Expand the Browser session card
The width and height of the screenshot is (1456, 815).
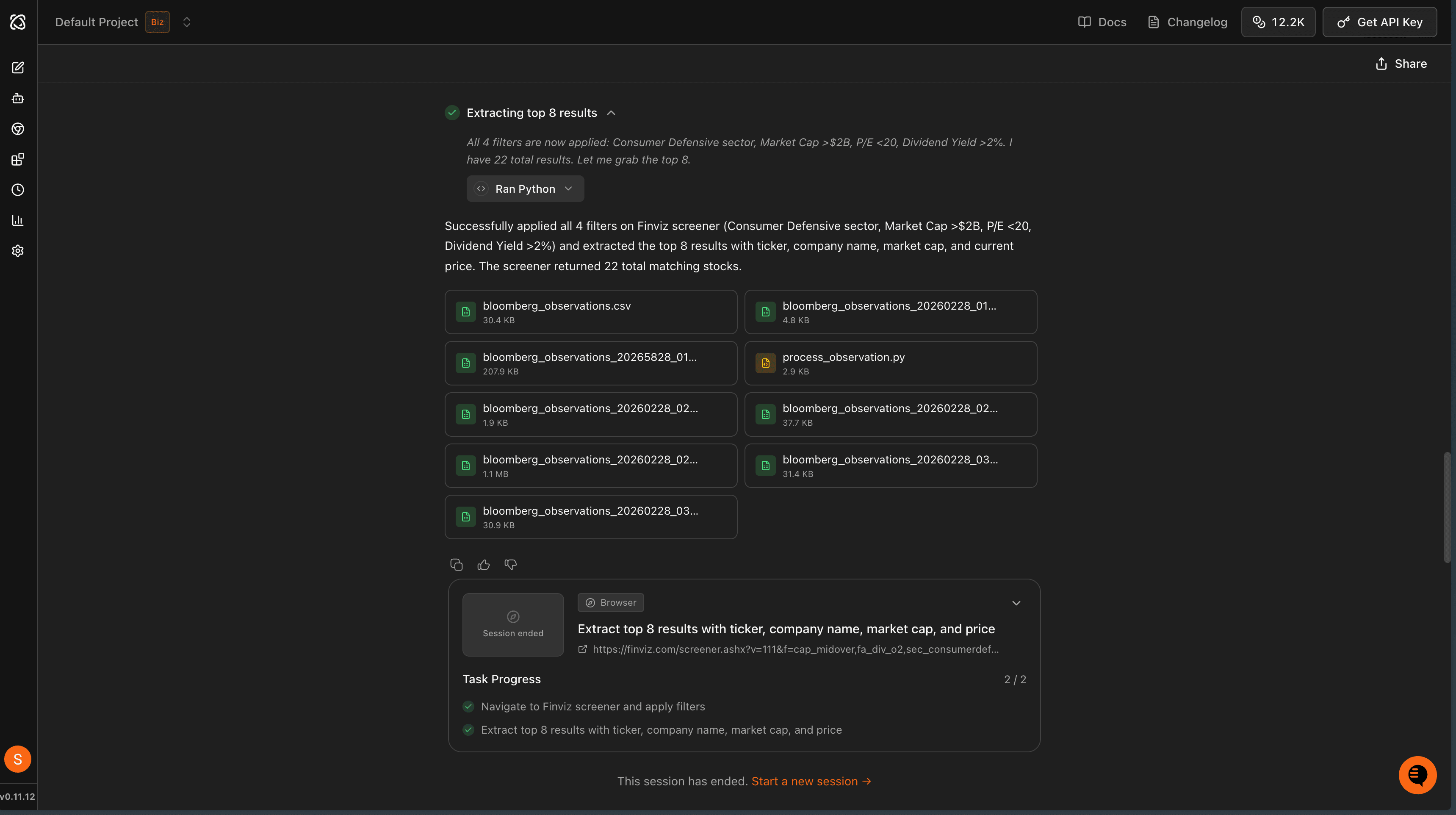[1016, 603]
